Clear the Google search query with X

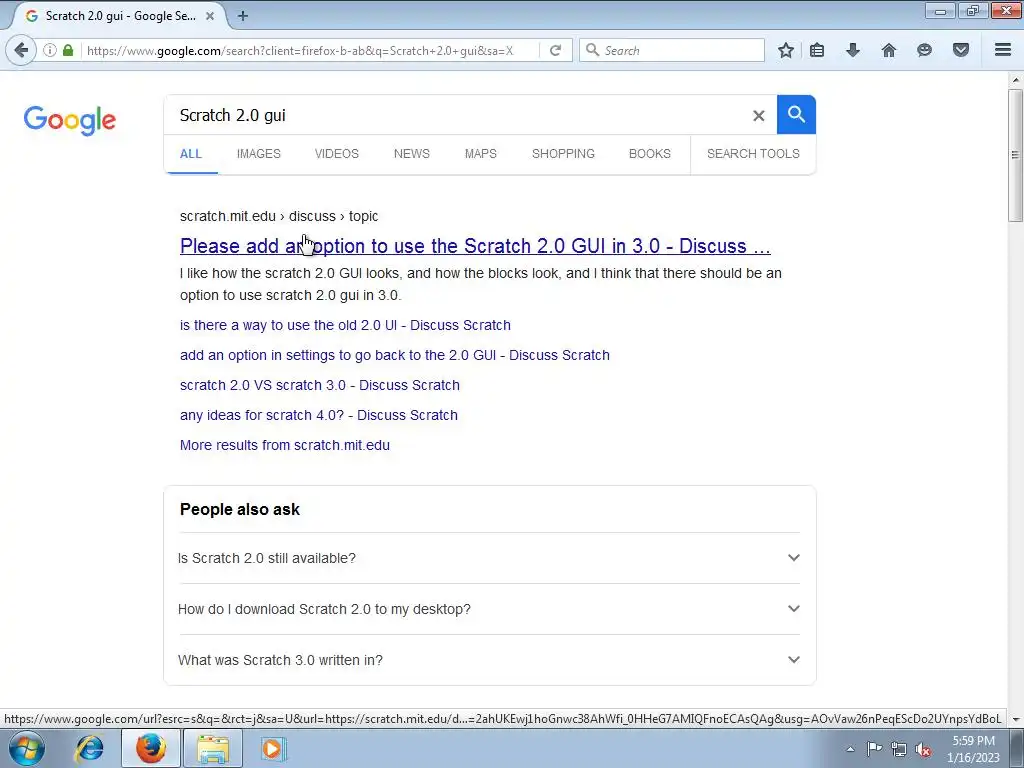(758, 116)
